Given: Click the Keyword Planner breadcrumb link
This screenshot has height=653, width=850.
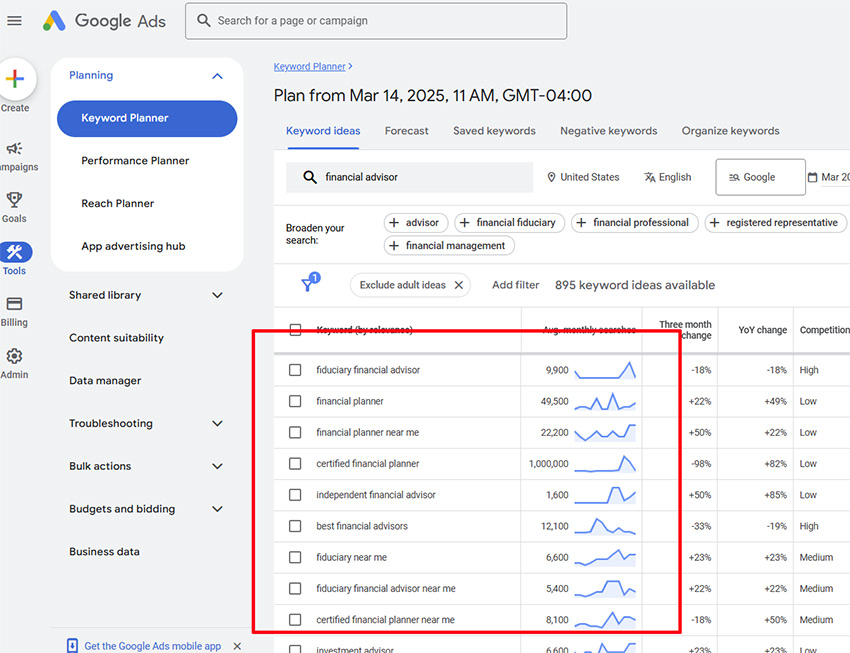Looking at the screenshot, I should click(308, 65).
